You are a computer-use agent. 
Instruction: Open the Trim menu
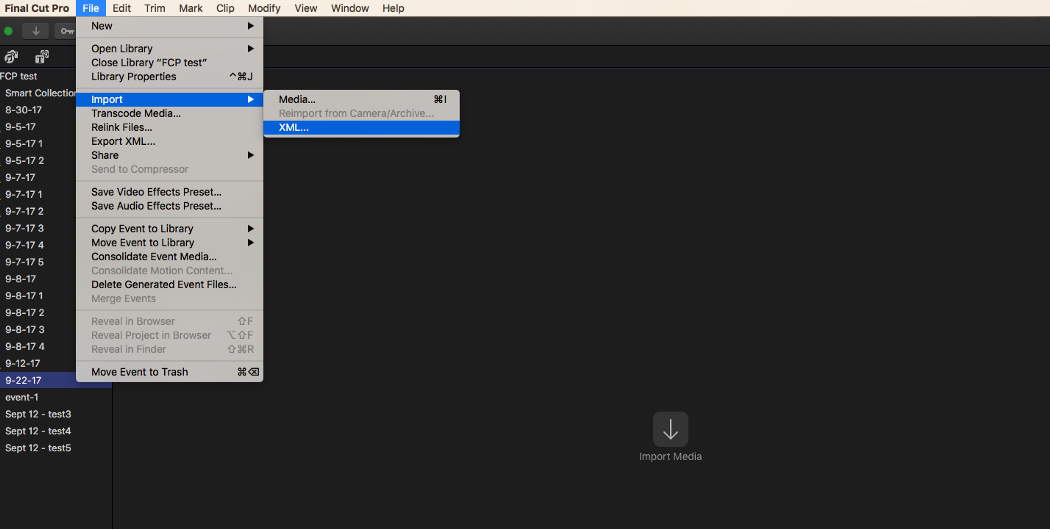(x=155, y=8)
